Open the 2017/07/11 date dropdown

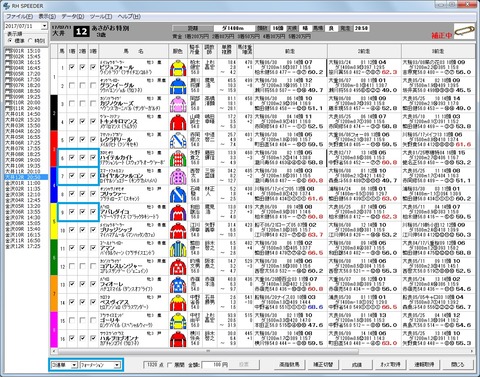tap(44, 26)
